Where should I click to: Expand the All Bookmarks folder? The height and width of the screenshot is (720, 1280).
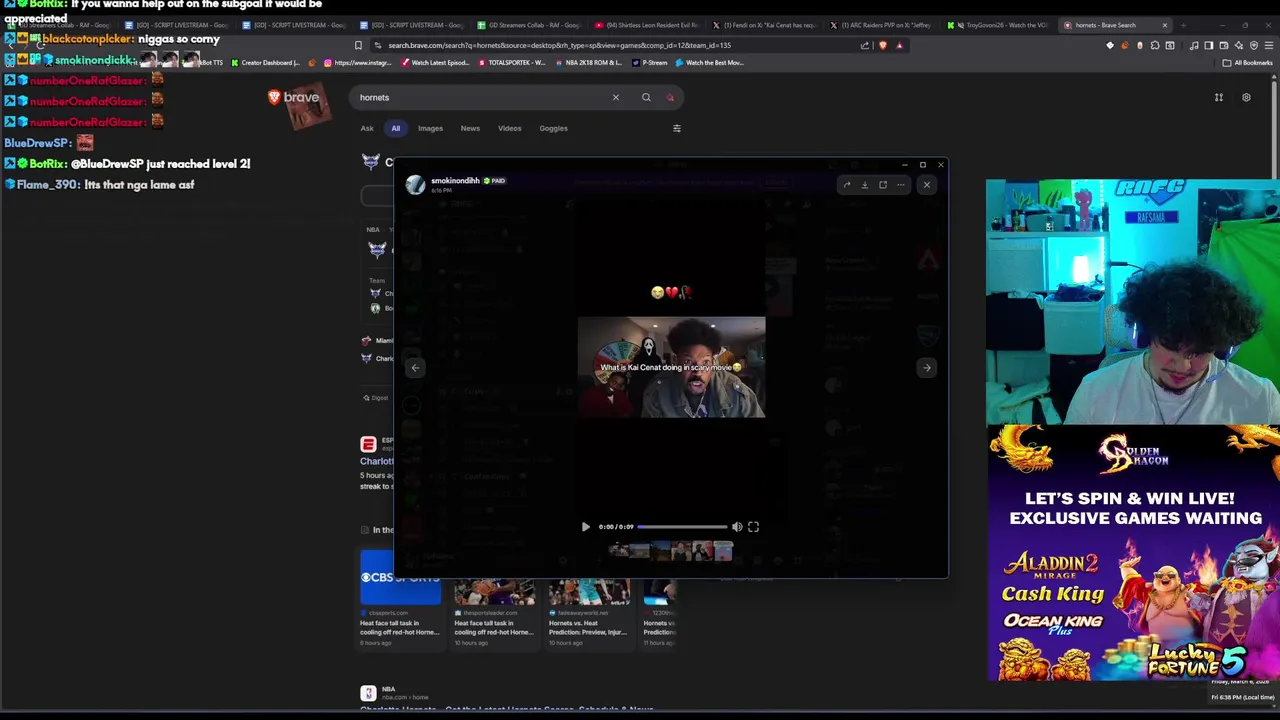(x=1247, y=62)
